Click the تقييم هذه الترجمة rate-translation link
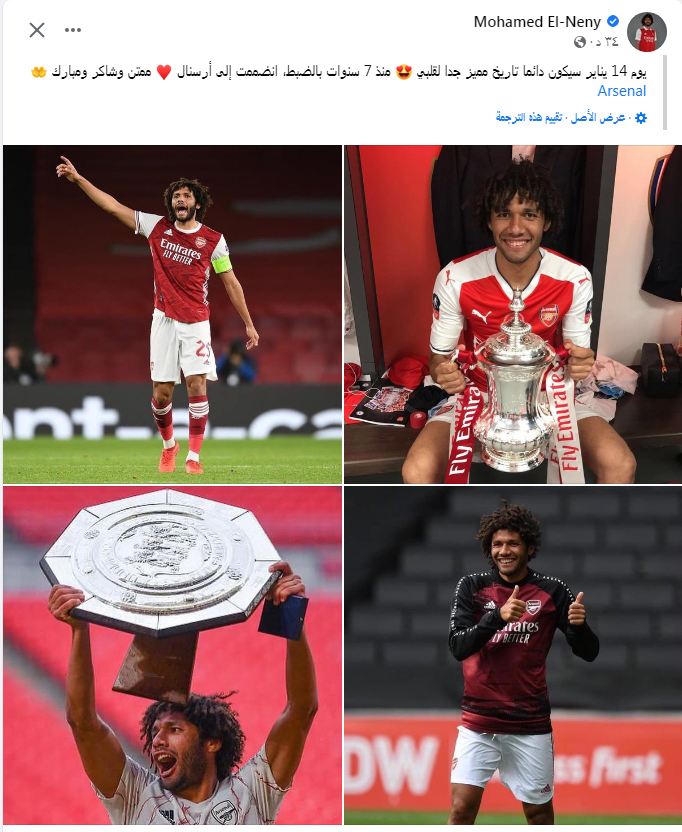Image resolution: width=682 pixels, height=832 pixels. (529, 117)
